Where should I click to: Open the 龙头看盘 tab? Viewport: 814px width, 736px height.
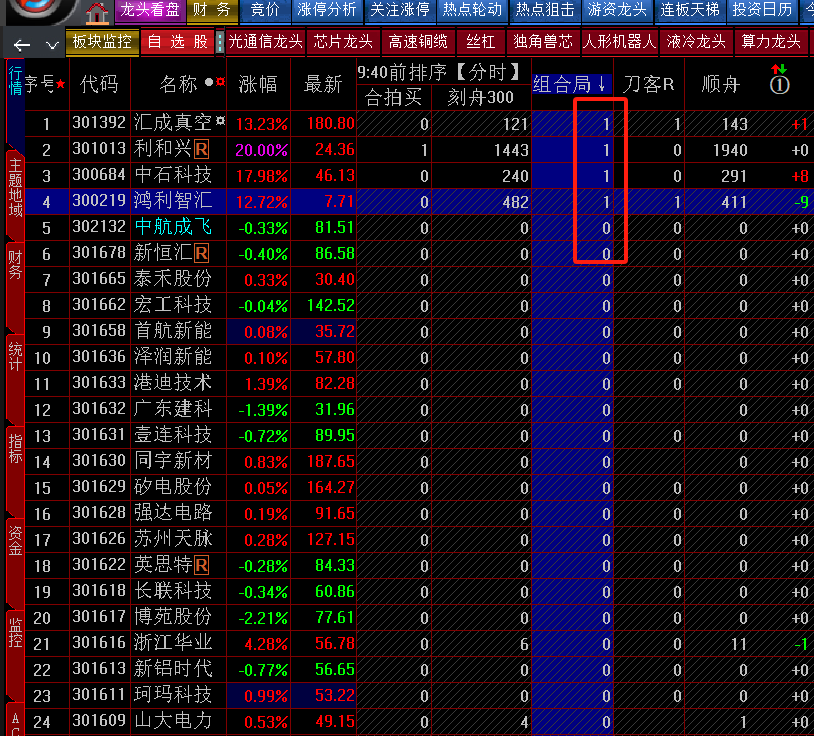tap(149, 11)
